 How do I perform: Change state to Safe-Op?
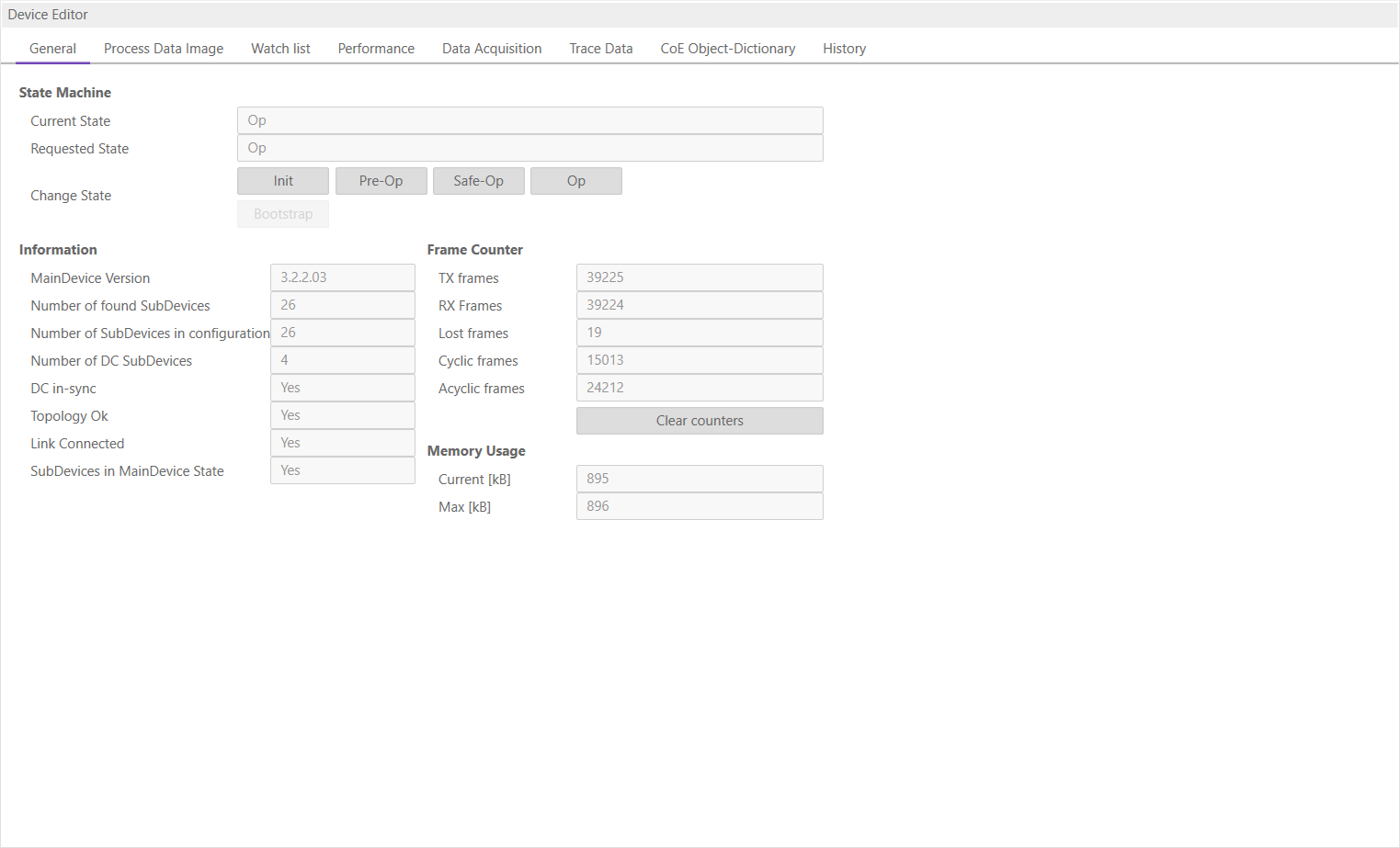point(478,181)
